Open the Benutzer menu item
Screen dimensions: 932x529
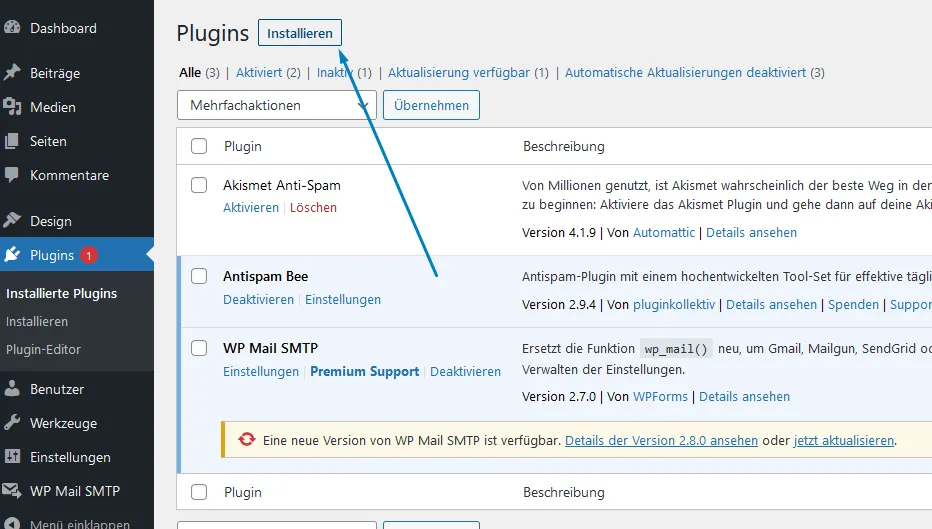(57, 389)
